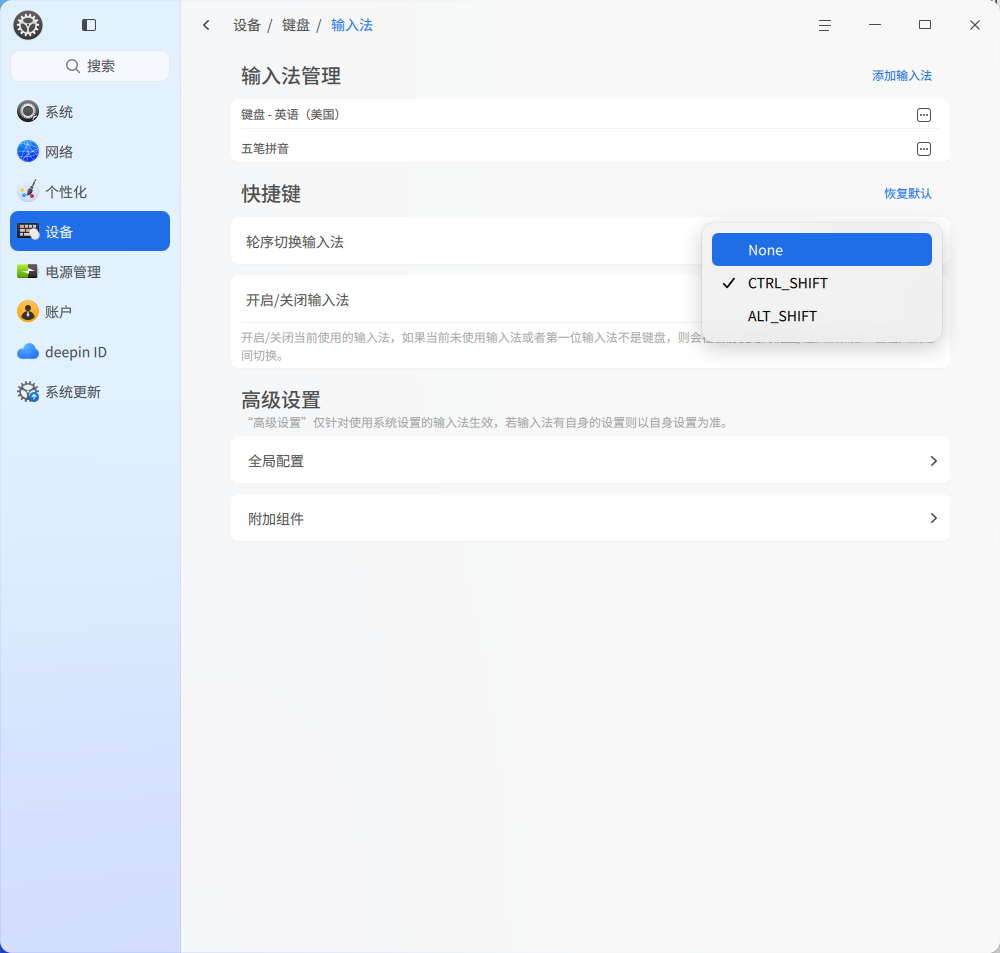Choose CTRL_SHIFT shortcut option
Image resolution: width=1000 pixels, height=953 pixels.
(821, 283)
